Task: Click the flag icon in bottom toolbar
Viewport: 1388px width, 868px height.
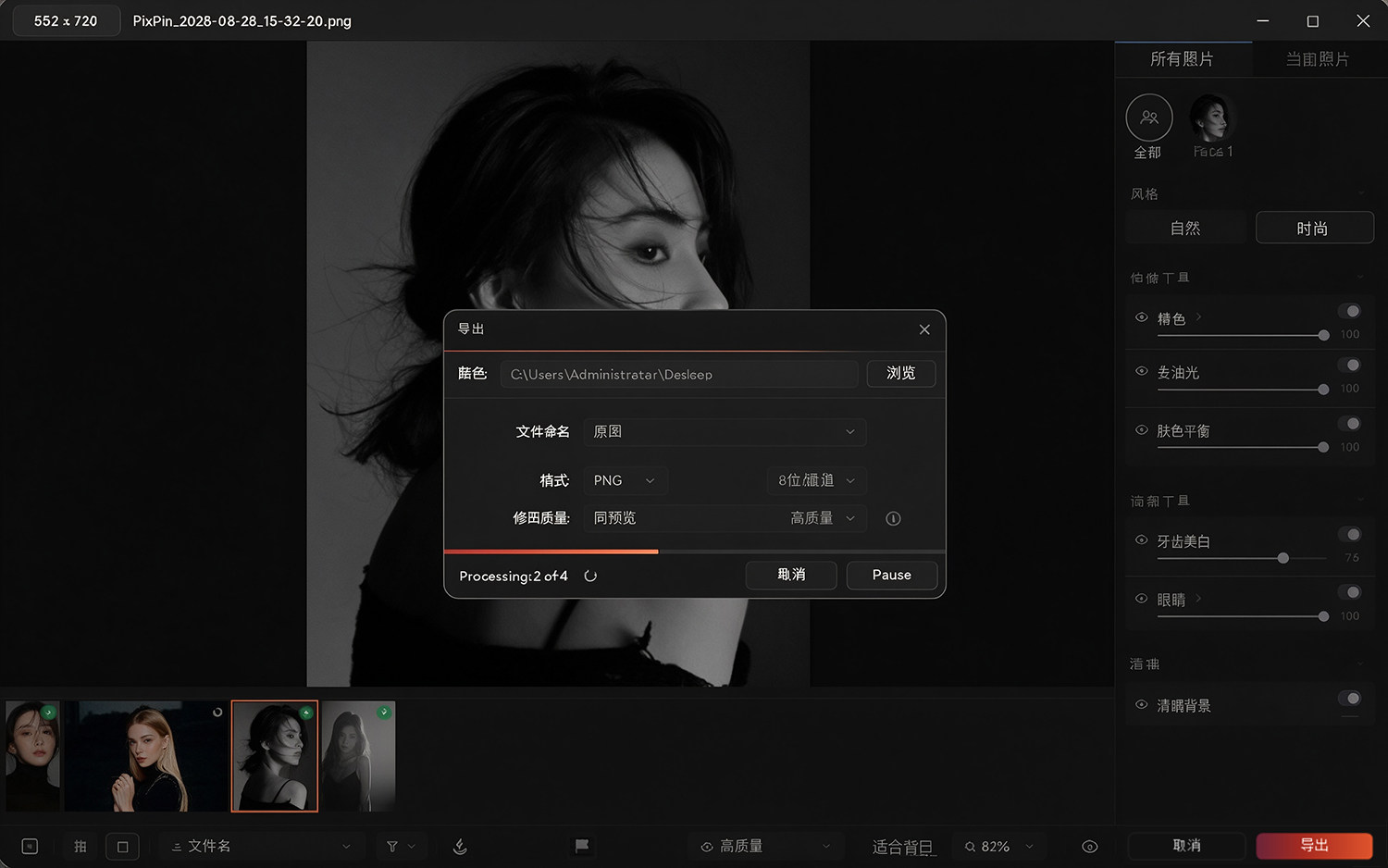Action: [582, 846]
